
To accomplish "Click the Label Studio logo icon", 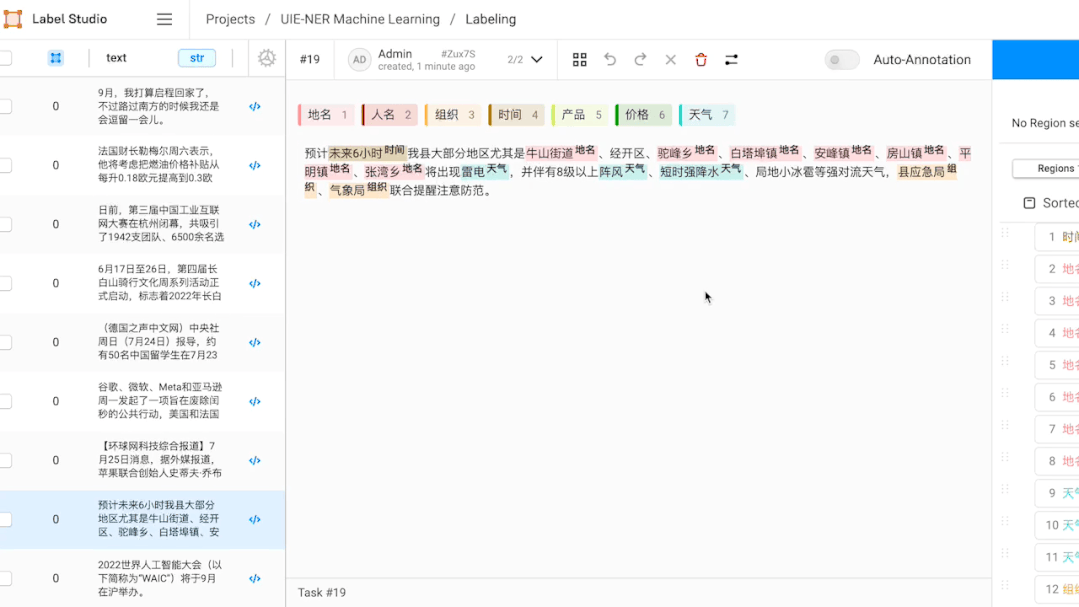I will [13, 19].
